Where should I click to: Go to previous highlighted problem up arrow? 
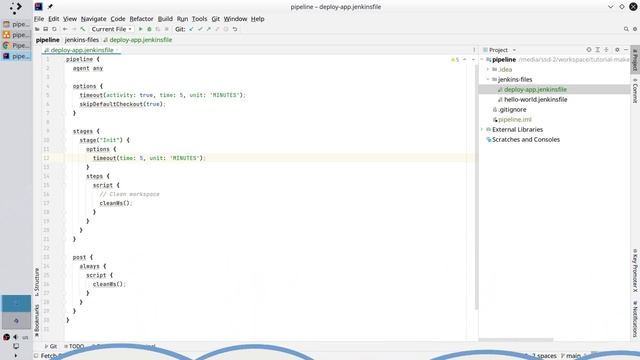coord(464,60)
